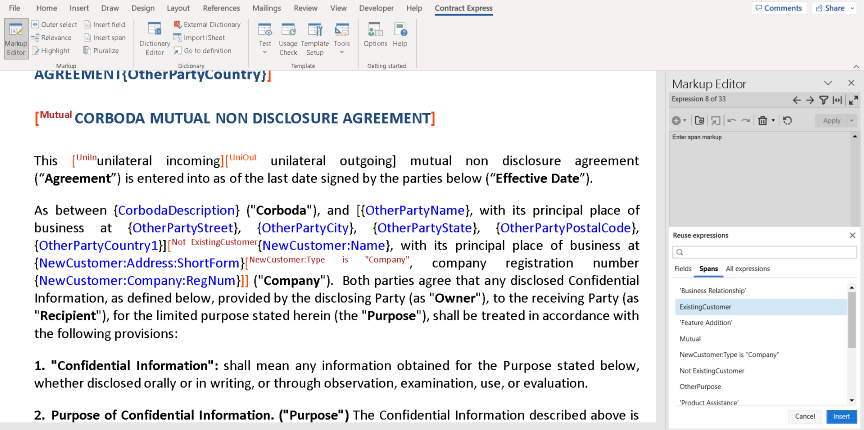Click the Reuse expressions search field

pos(765,253)
